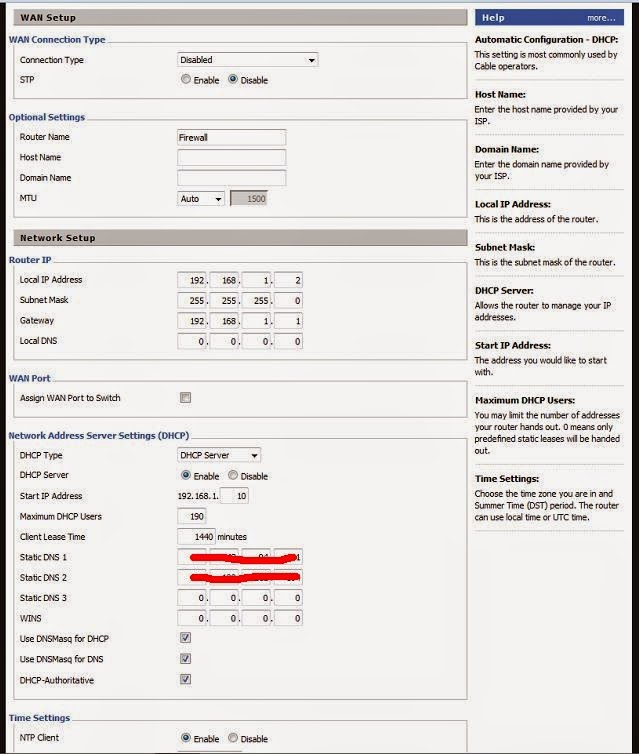639x754 pixels.
Task: Check Assign WAN Port to Switch
Action: [x=185, y=398]
